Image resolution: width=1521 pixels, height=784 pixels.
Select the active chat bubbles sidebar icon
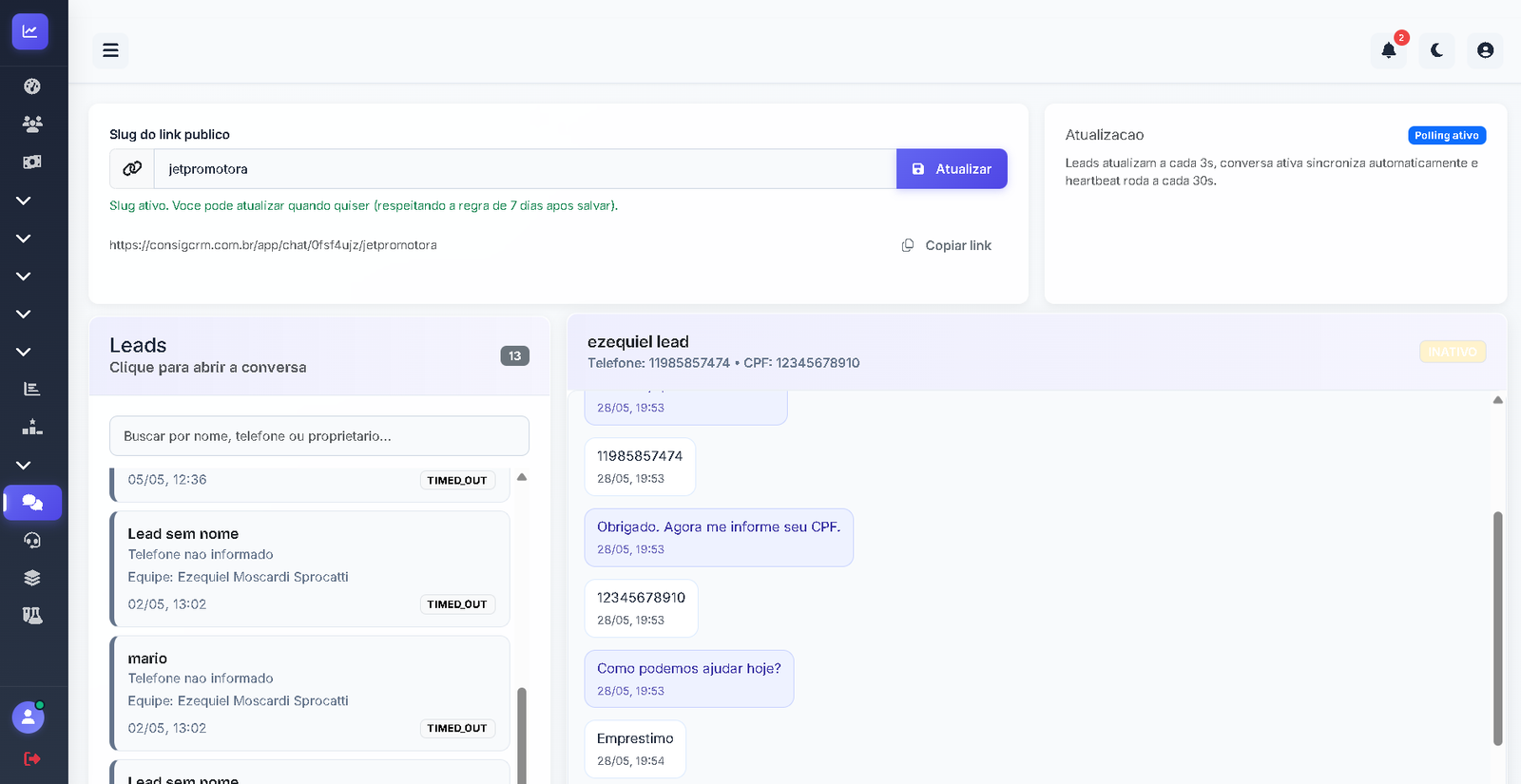click(32, 503)
